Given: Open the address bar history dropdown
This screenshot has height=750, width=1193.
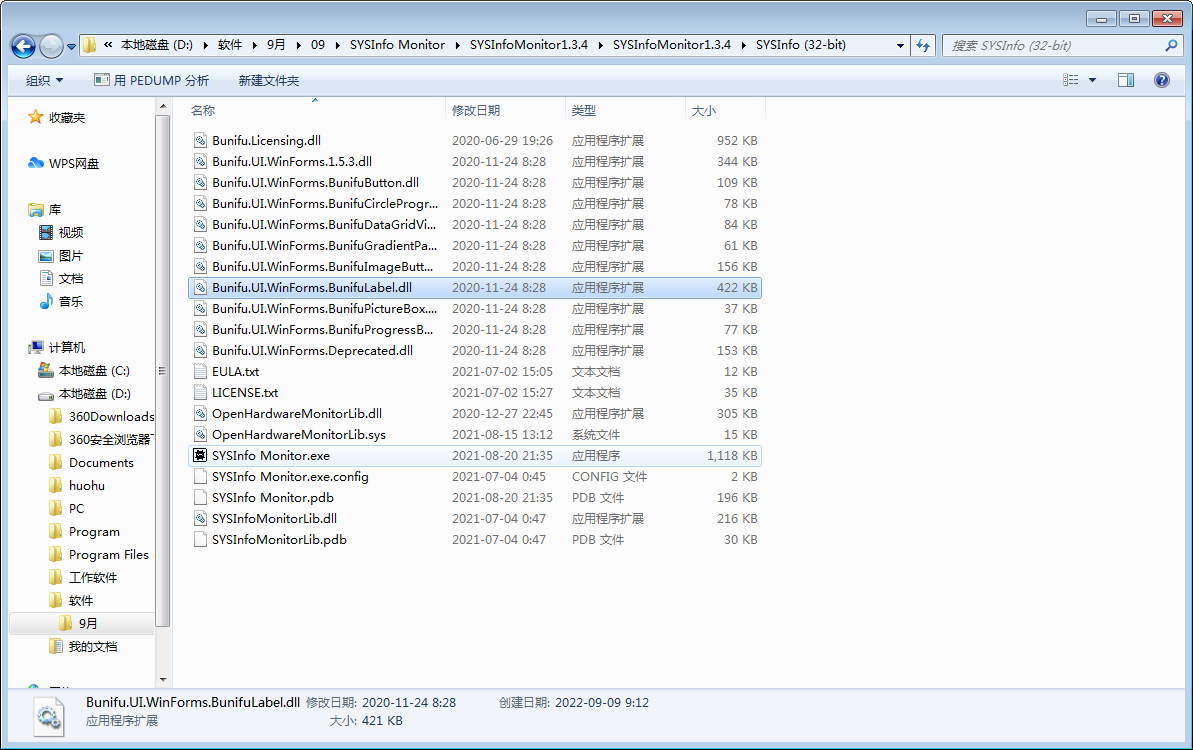Looking at the screenshot, I should click(898, 45).
